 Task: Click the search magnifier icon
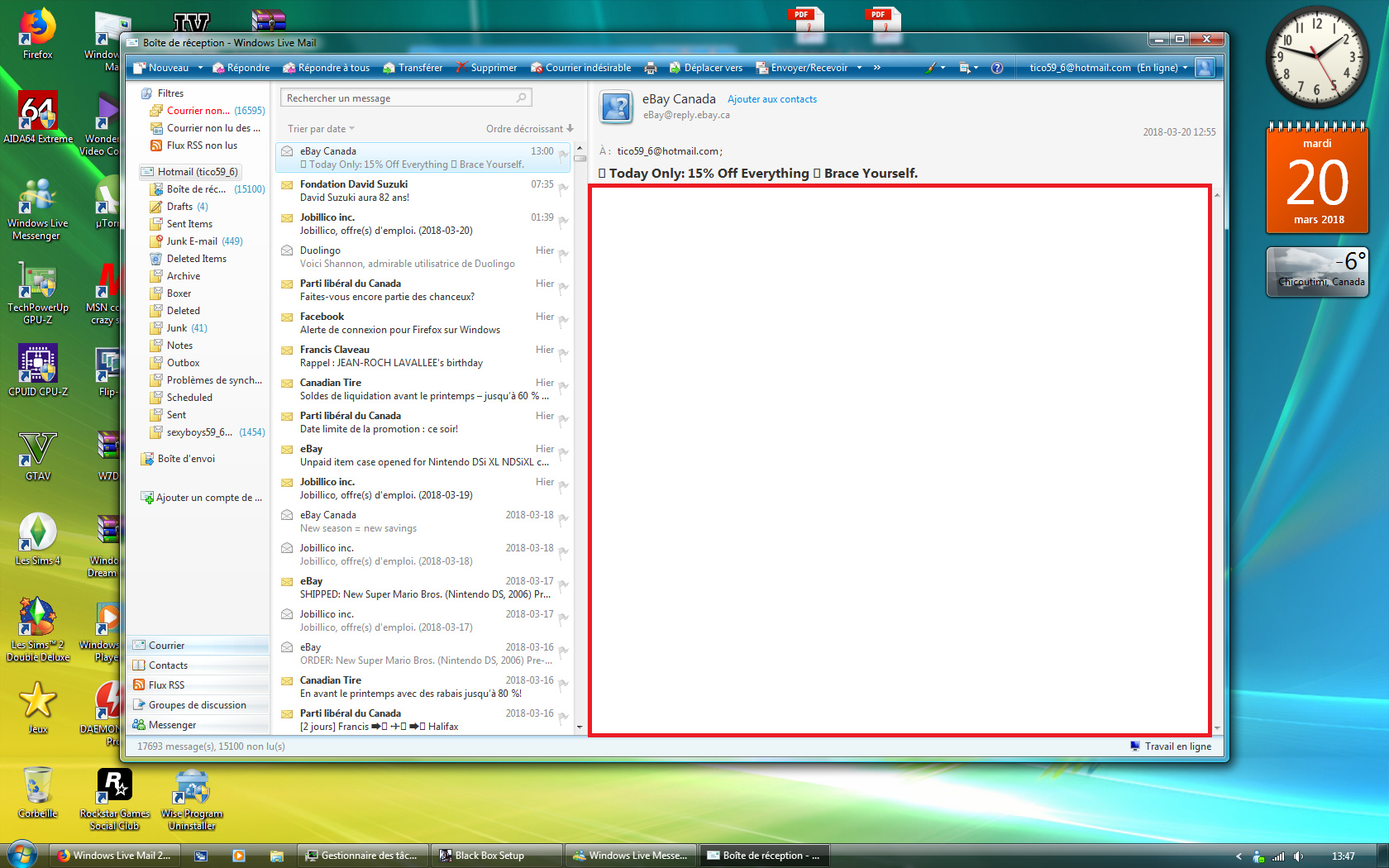tap(522, 98)
